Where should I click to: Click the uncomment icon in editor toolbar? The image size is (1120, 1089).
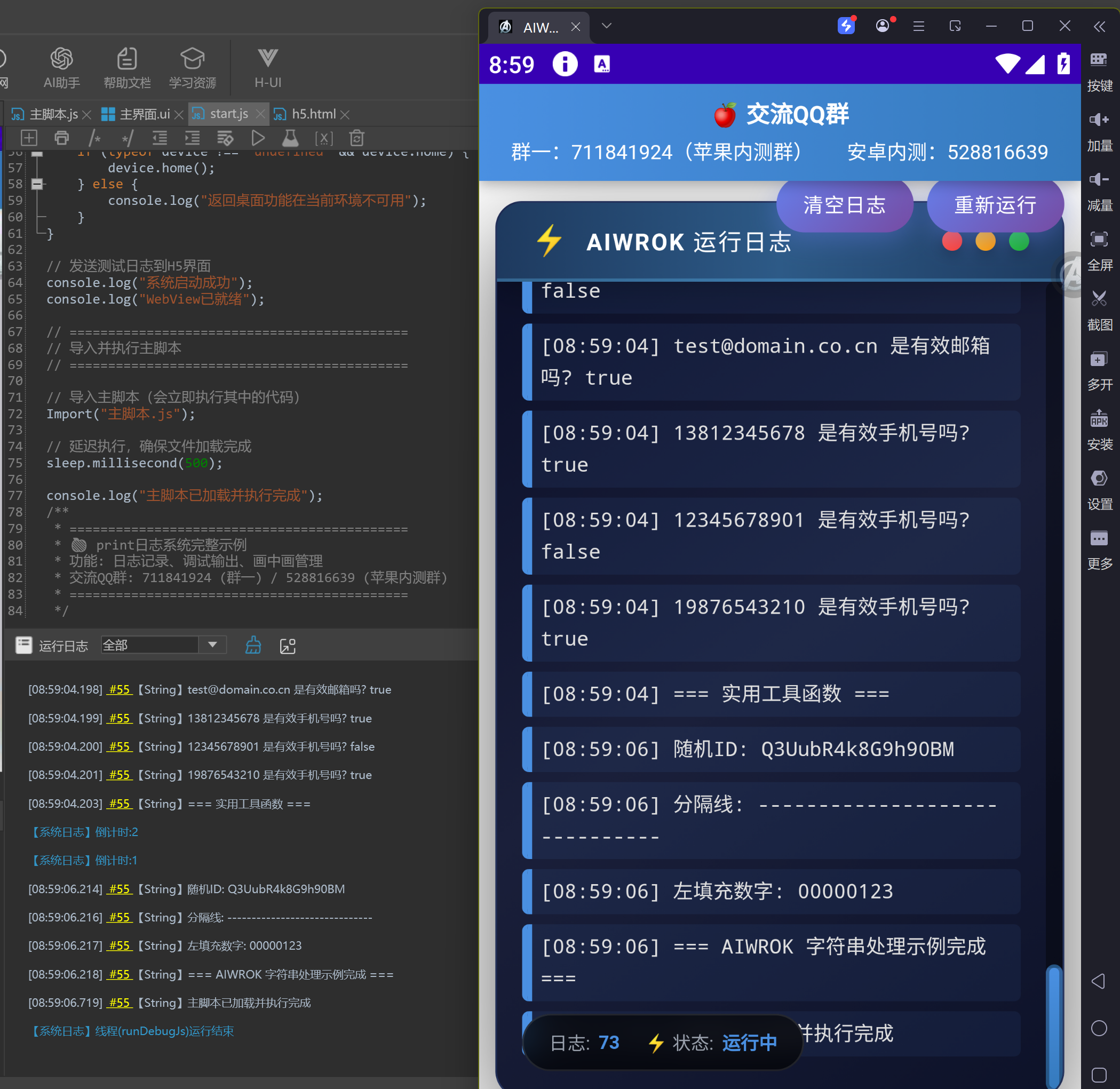tap(127, 138)
